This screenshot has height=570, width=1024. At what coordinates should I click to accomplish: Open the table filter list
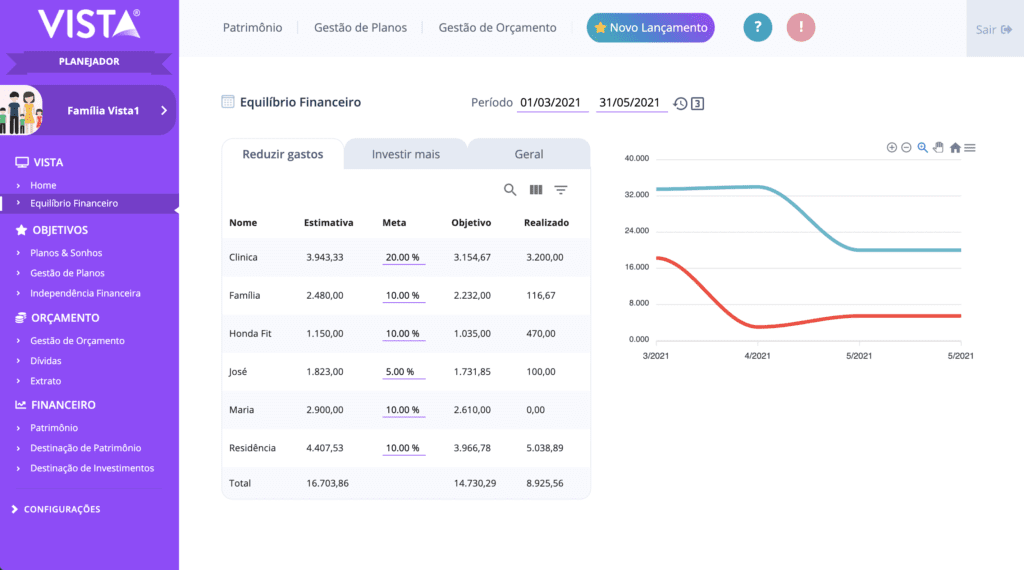pyautogui.click(x=561, y=190)
